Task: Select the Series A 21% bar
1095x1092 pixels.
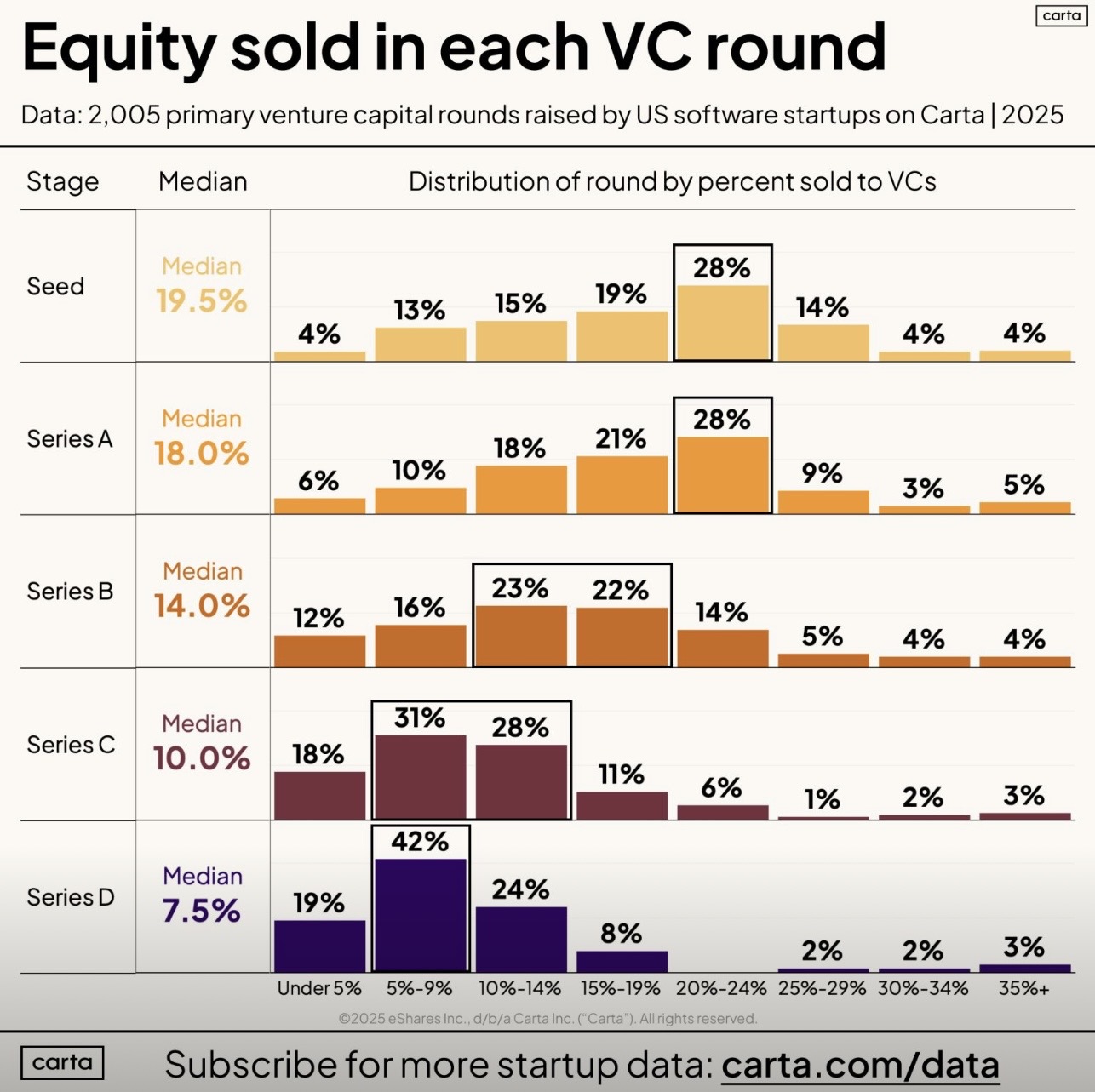Action: click(622, 484)
